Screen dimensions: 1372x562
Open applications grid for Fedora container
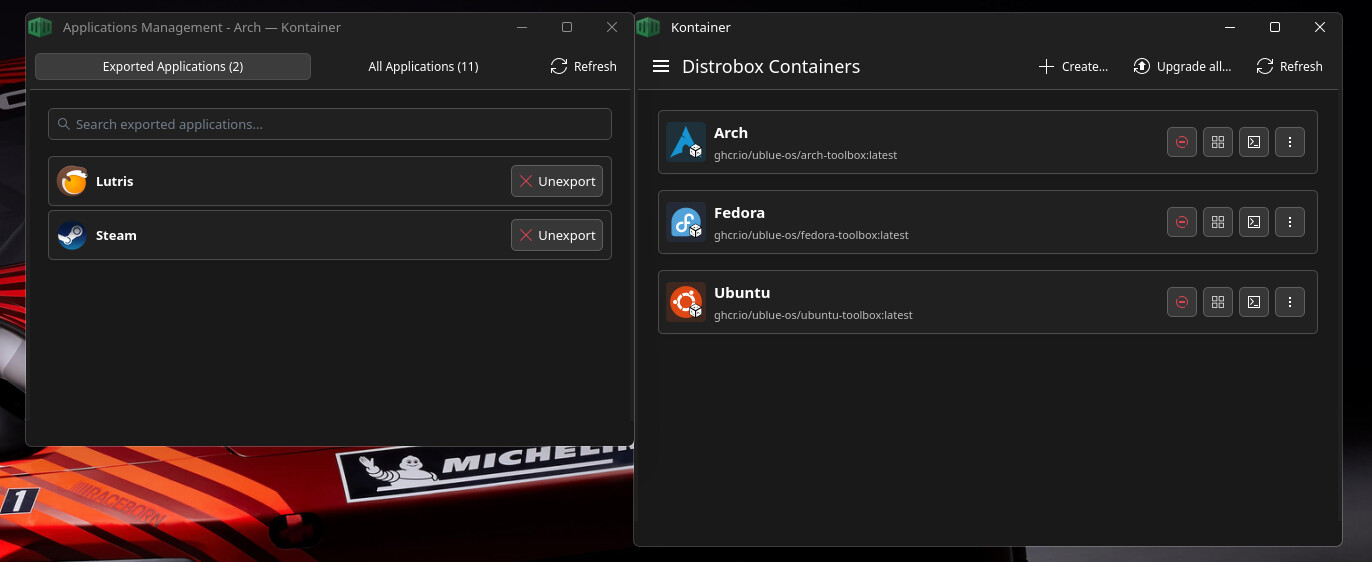point(1217,222)
